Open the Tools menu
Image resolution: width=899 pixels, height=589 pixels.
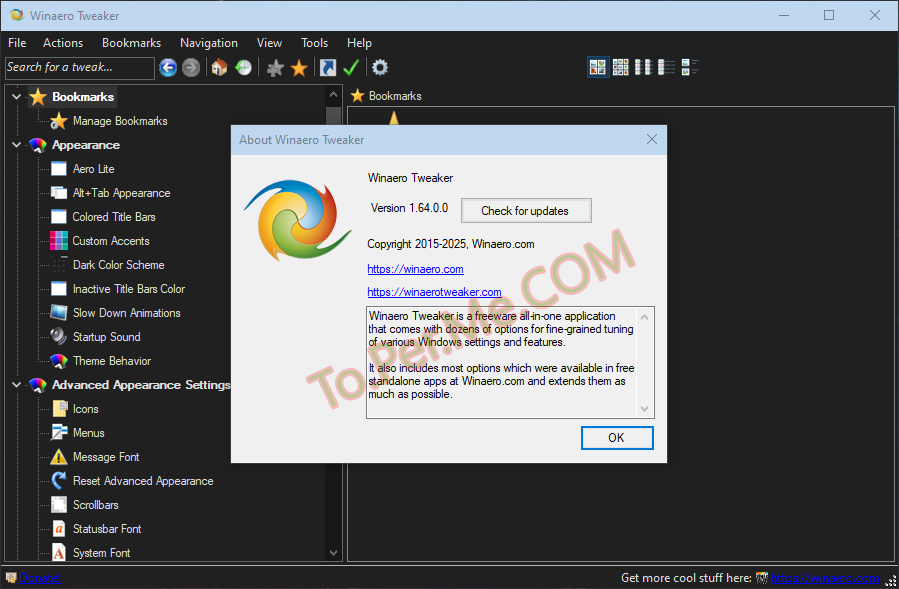pyautogui.click(x=314, y=43)
